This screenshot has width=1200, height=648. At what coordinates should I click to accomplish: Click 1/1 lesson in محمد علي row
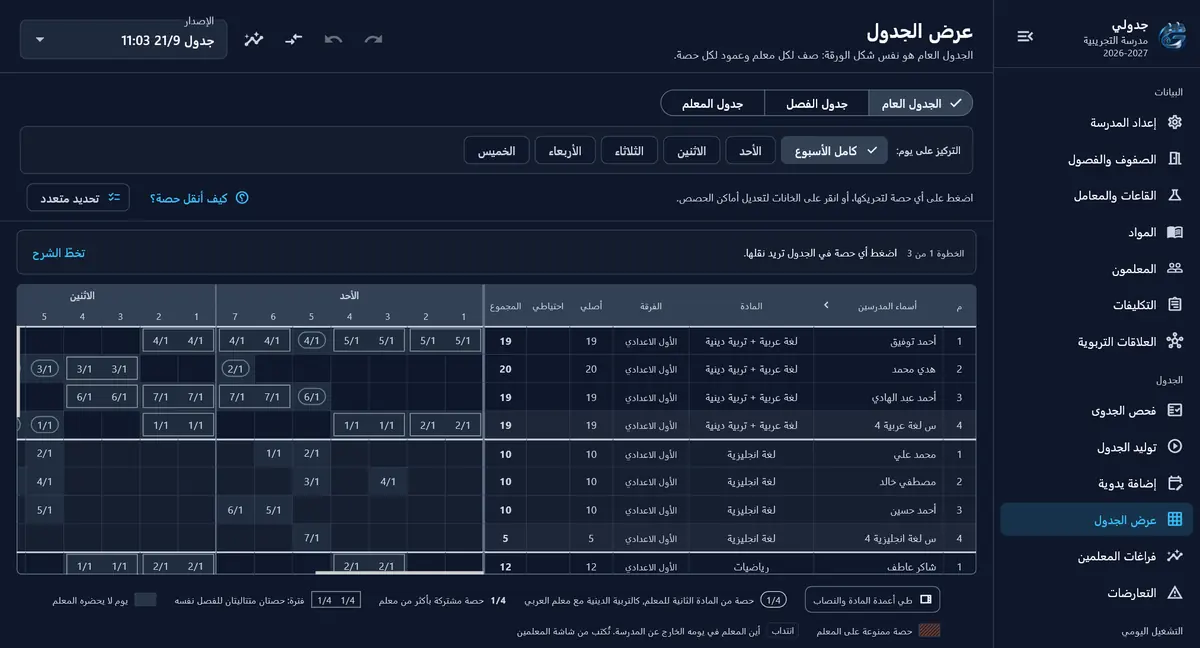[x=274, y=454]
